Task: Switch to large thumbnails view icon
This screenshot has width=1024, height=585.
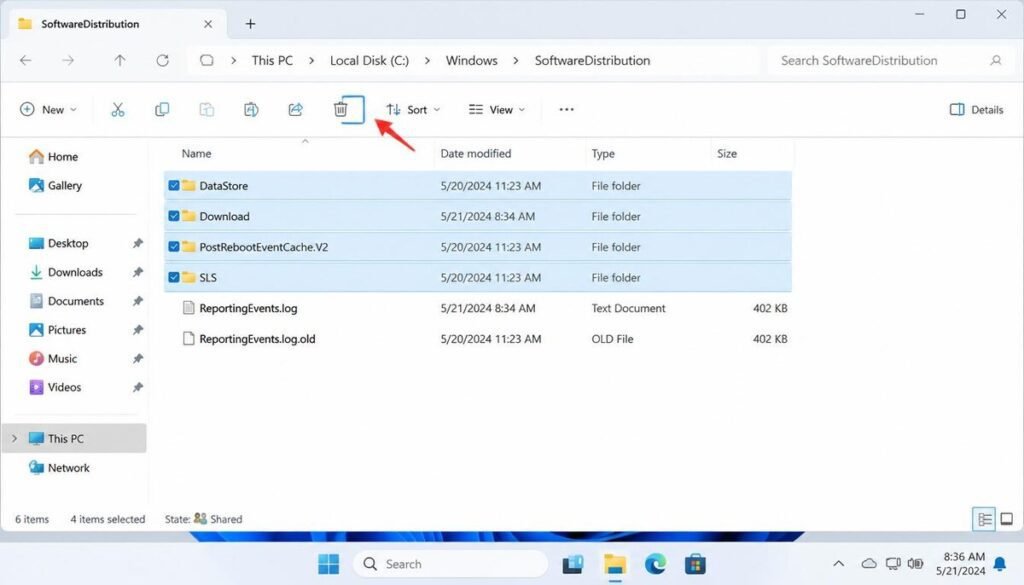Action: 1006,519
